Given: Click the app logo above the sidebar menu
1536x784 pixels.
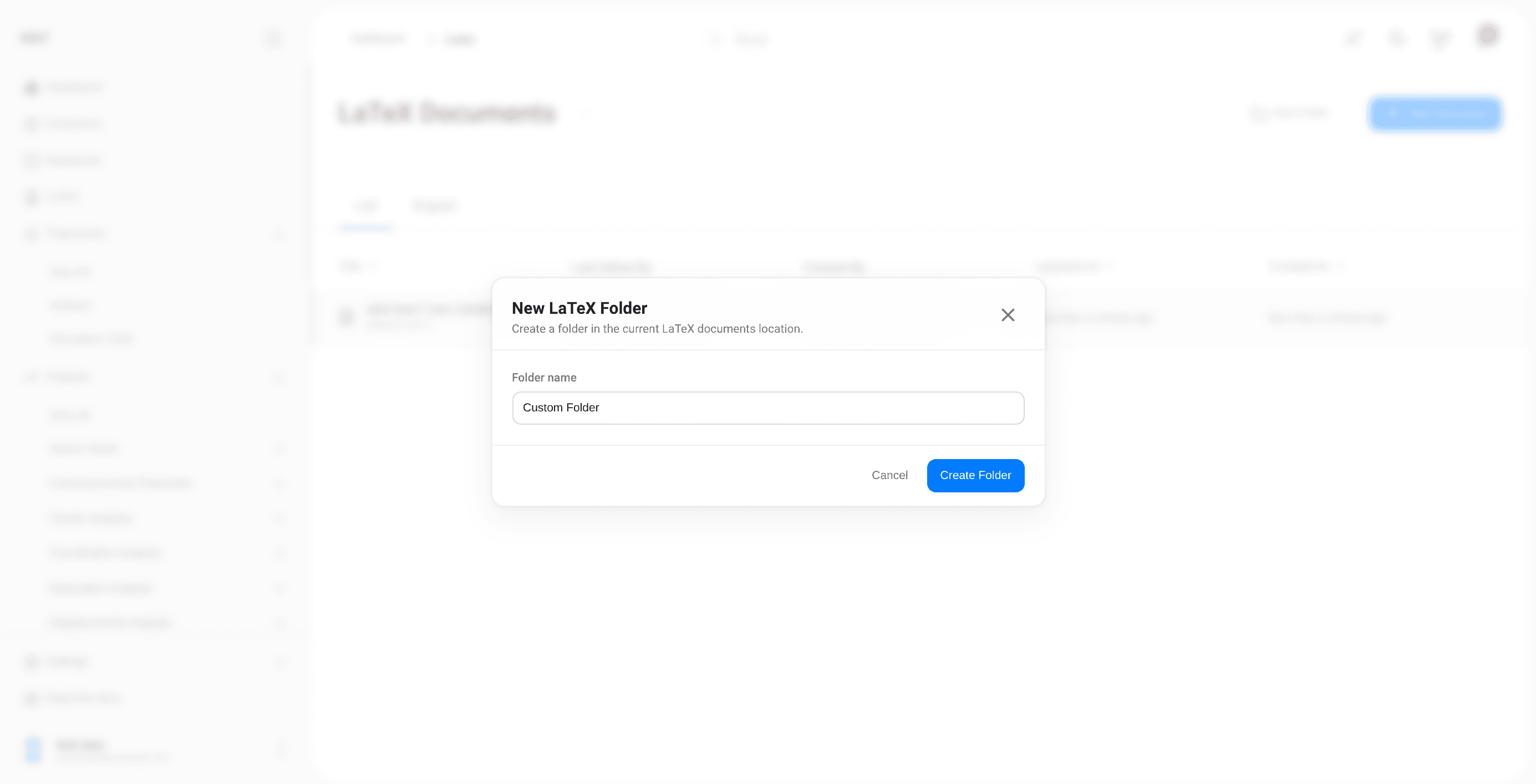Looking at the screenshot, I should pyautogui.click(x=34, y=38).
